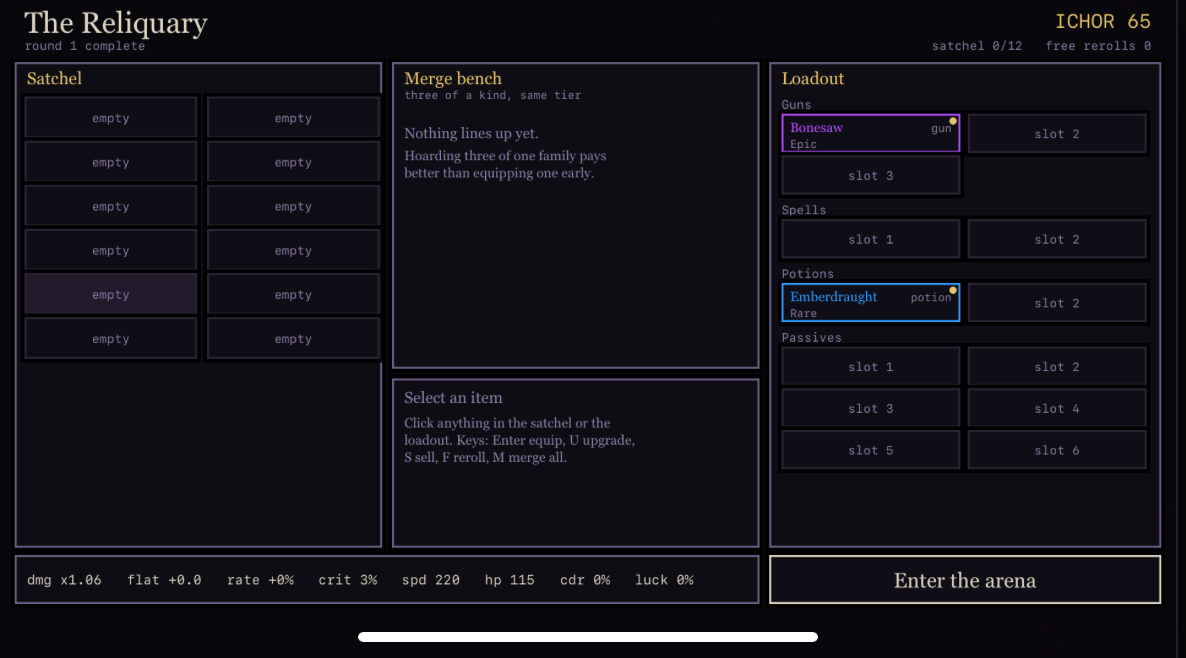Click the cdr 0% stat
The height and width of the screenshot is (658, 1186).
585,580
